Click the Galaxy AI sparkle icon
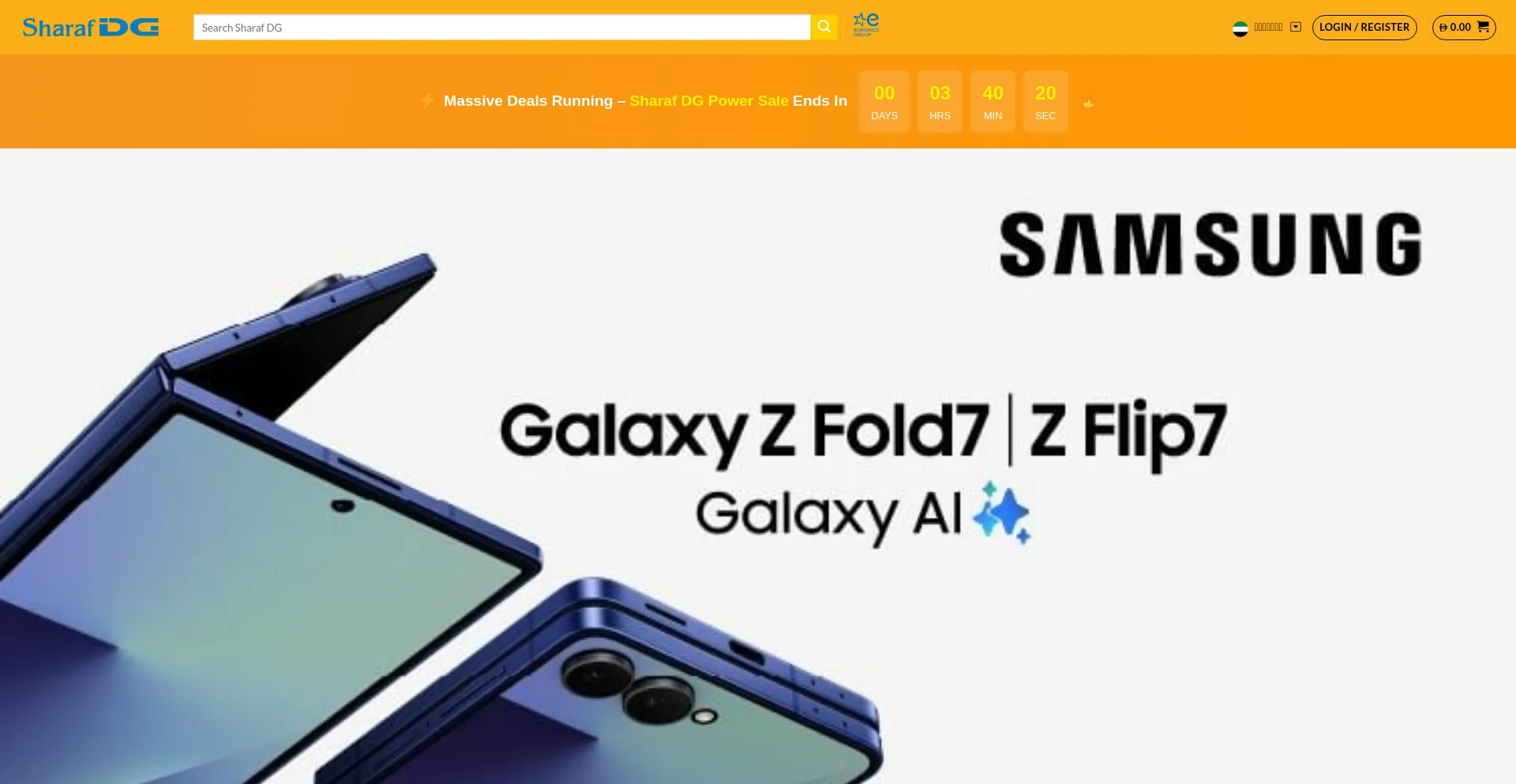 [x=1001, y=512]
